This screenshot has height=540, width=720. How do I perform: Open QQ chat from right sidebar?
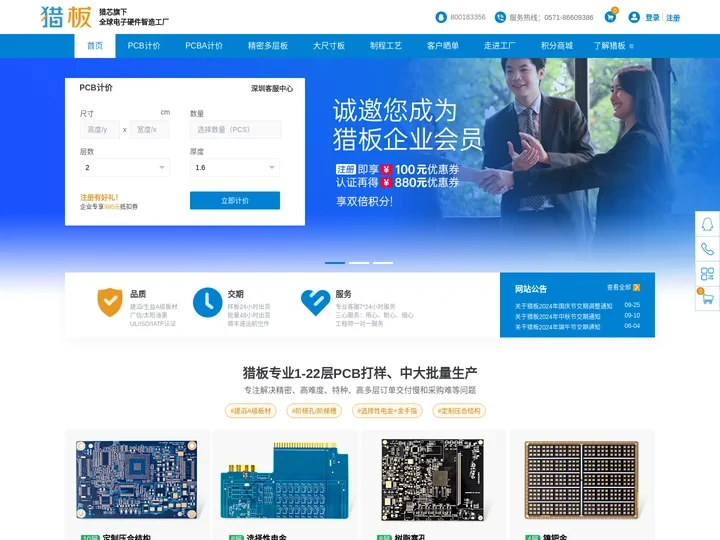(x=707, y=225)
